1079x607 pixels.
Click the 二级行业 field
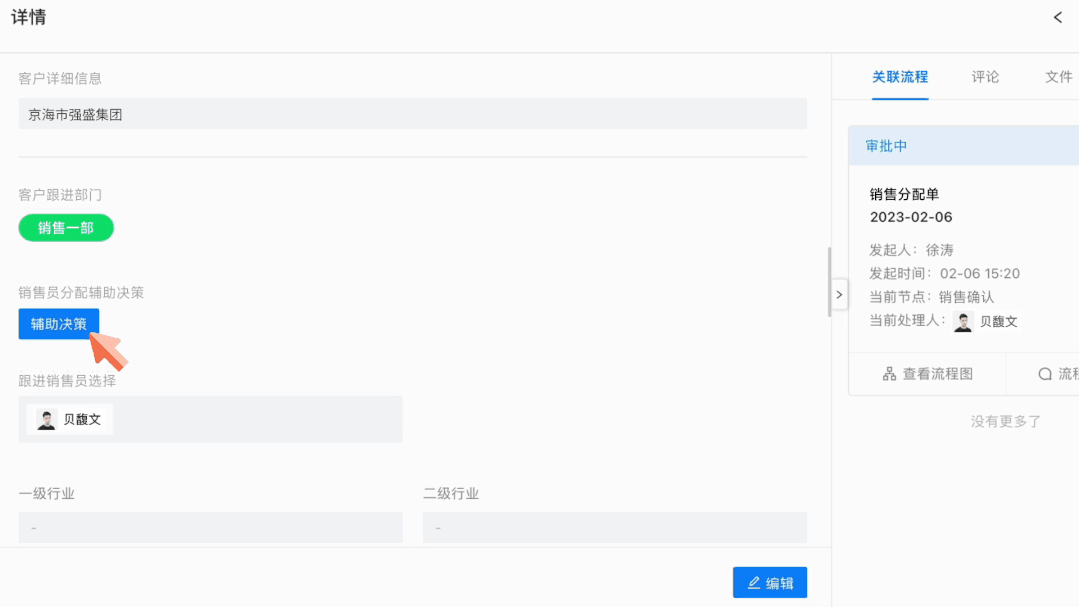pos(614,527)
